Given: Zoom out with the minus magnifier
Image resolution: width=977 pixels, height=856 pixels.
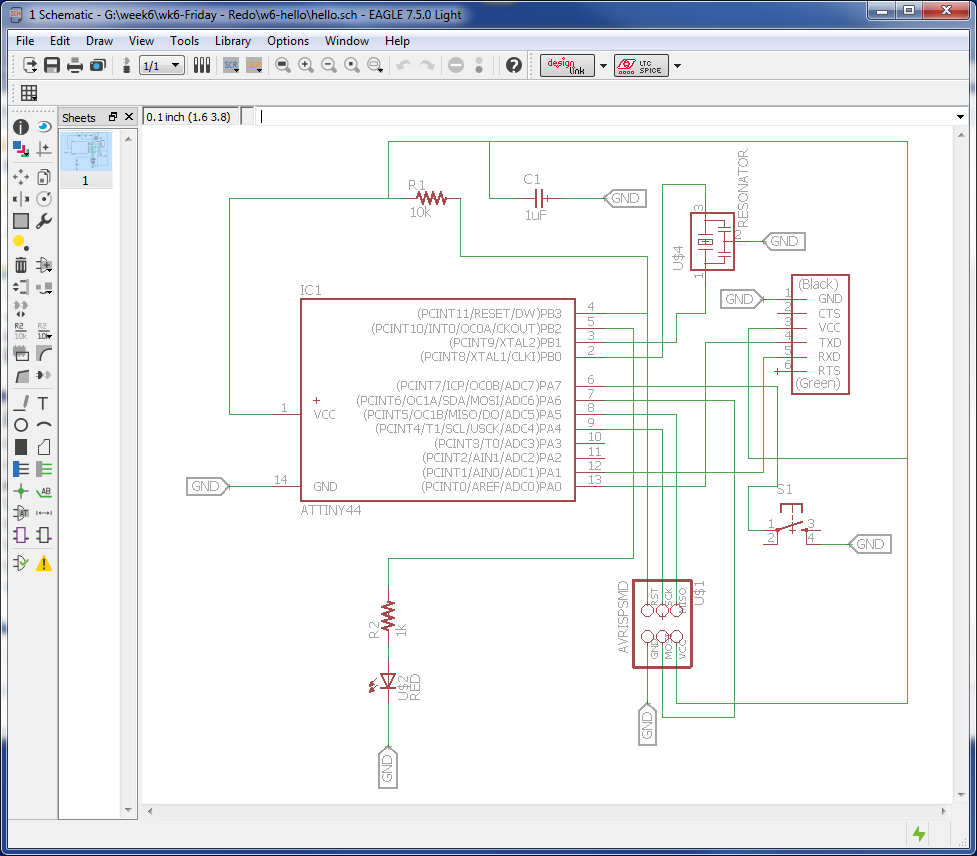Looking at the screenshot, I should pos(328,65).
